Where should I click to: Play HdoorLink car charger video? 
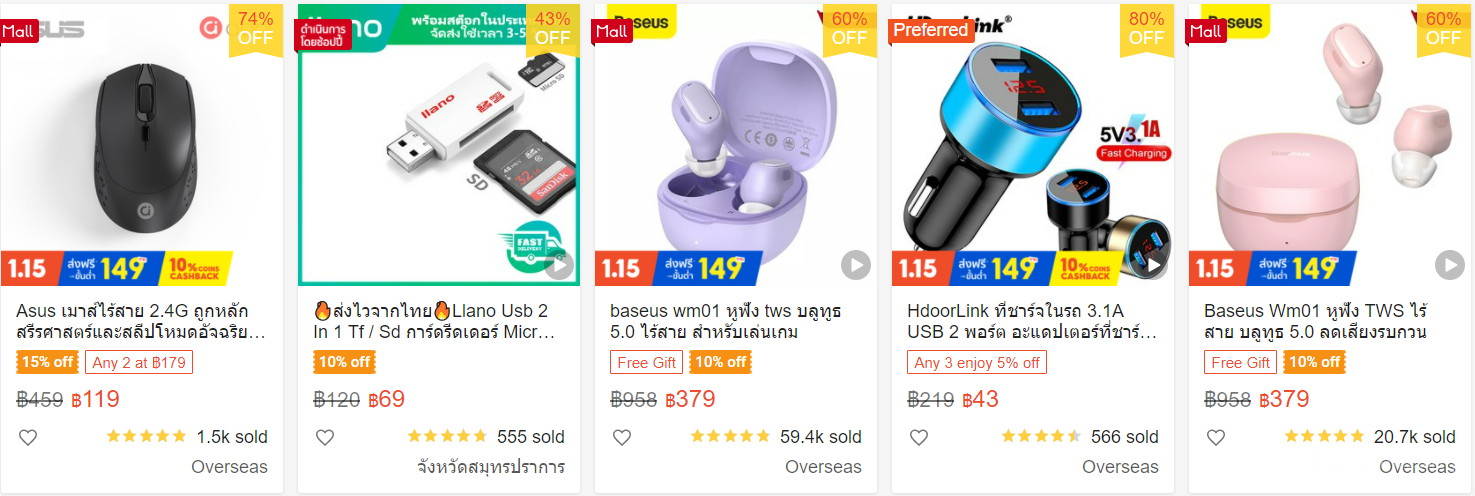pos(1153,266)
